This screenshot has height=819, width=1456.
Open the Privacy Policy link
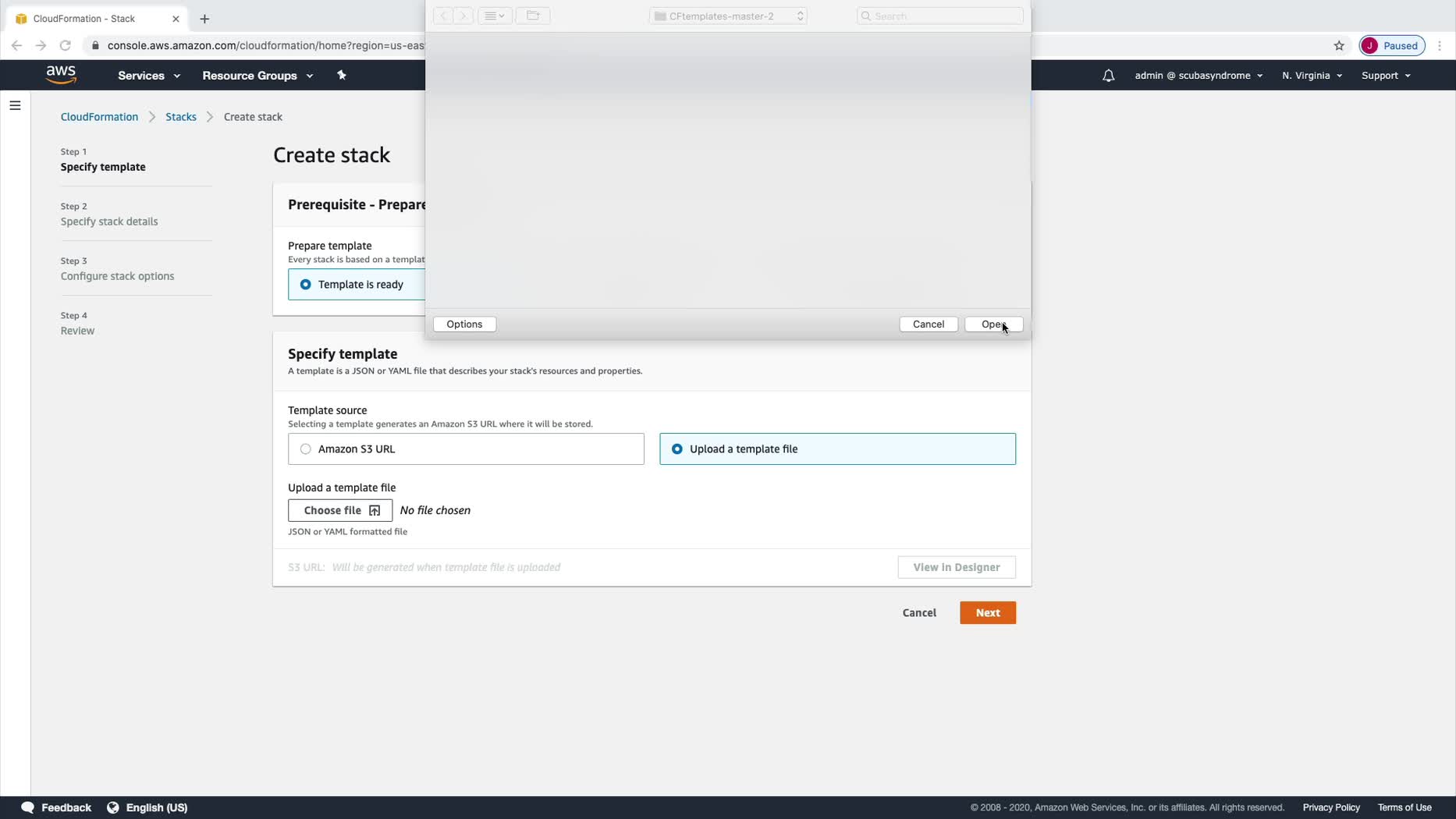point(1331,808)
